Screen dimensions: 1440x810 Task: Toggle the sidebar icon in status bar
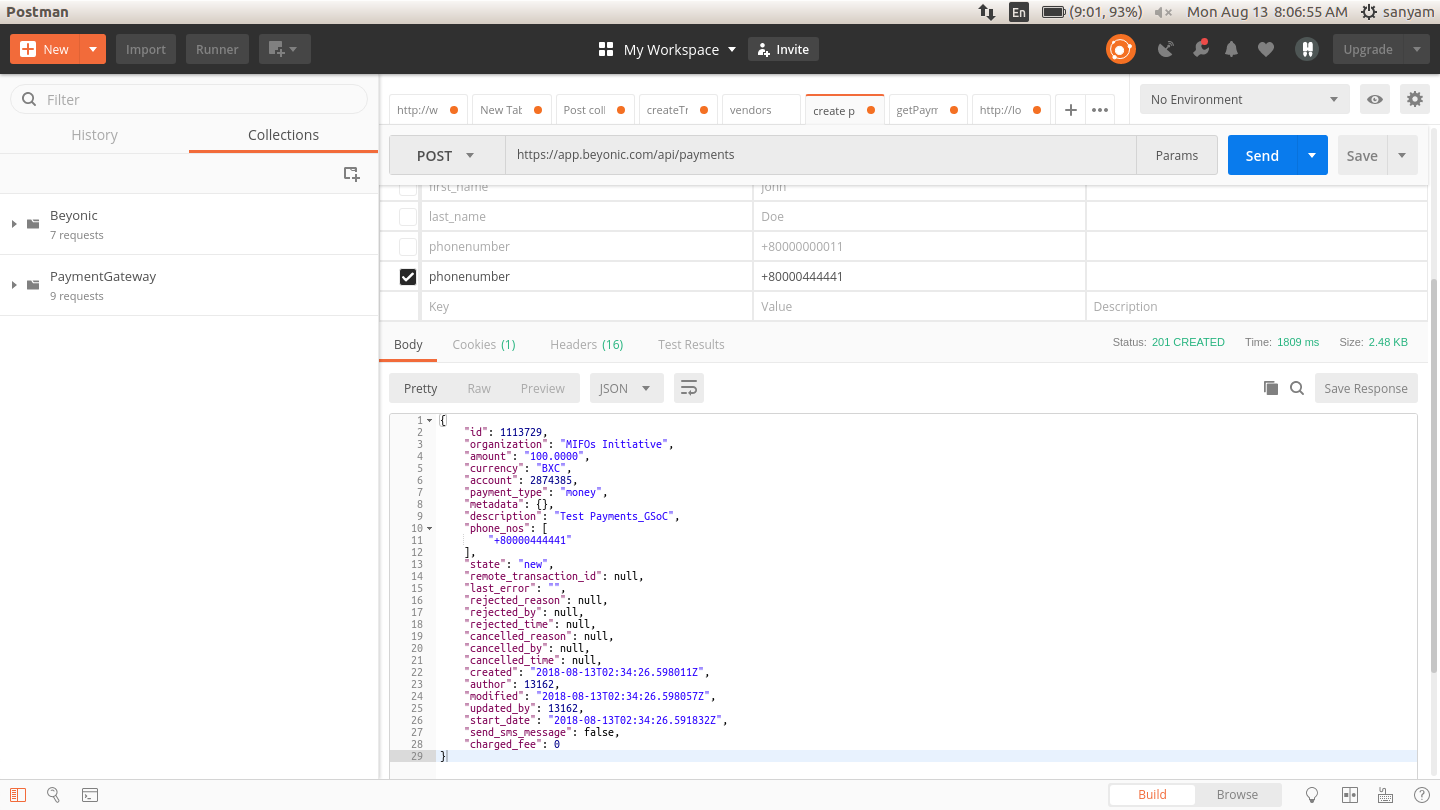(18, 795)
